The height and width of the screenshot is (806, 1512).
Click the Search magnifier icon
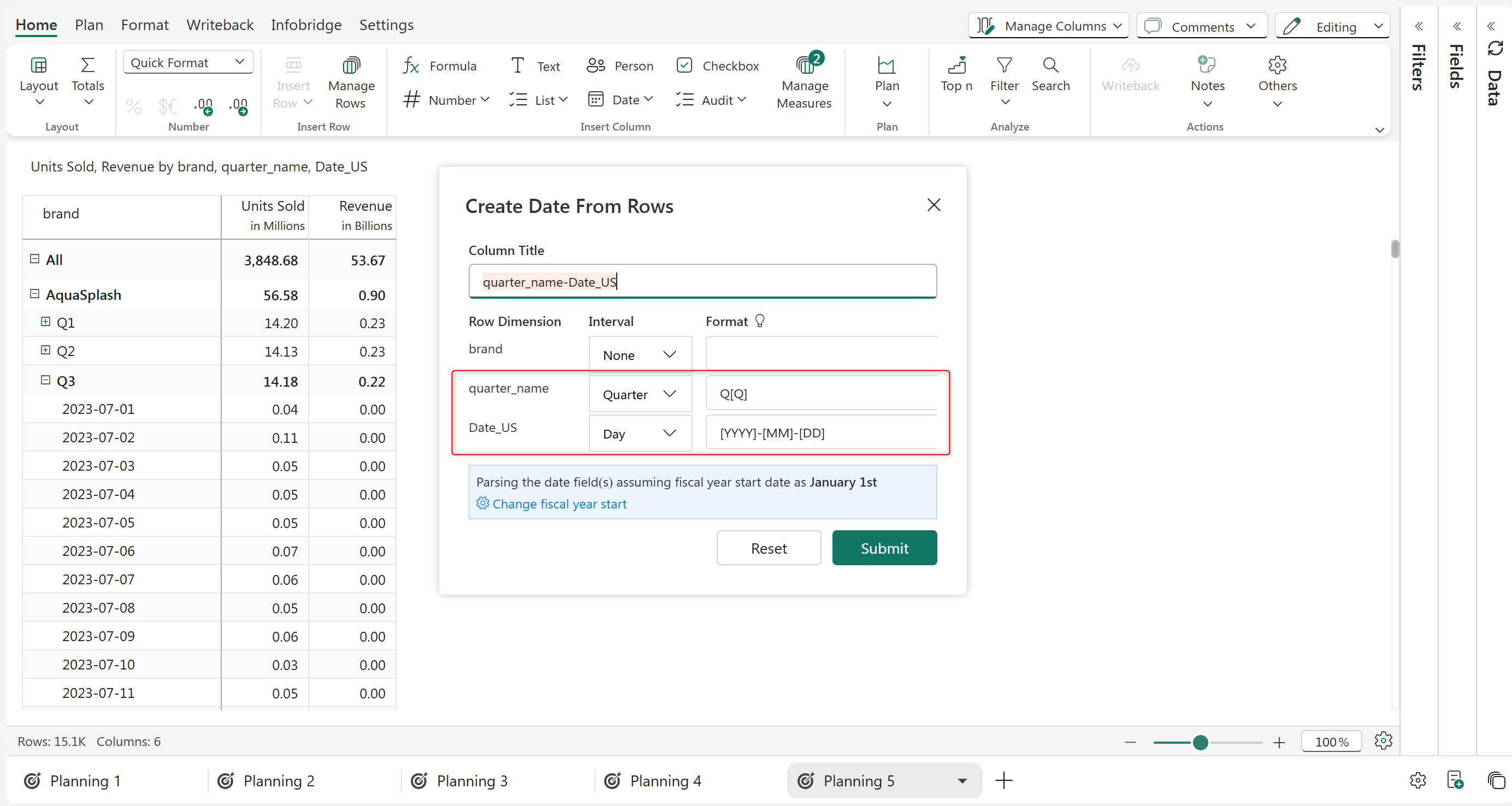[1050, 65]
